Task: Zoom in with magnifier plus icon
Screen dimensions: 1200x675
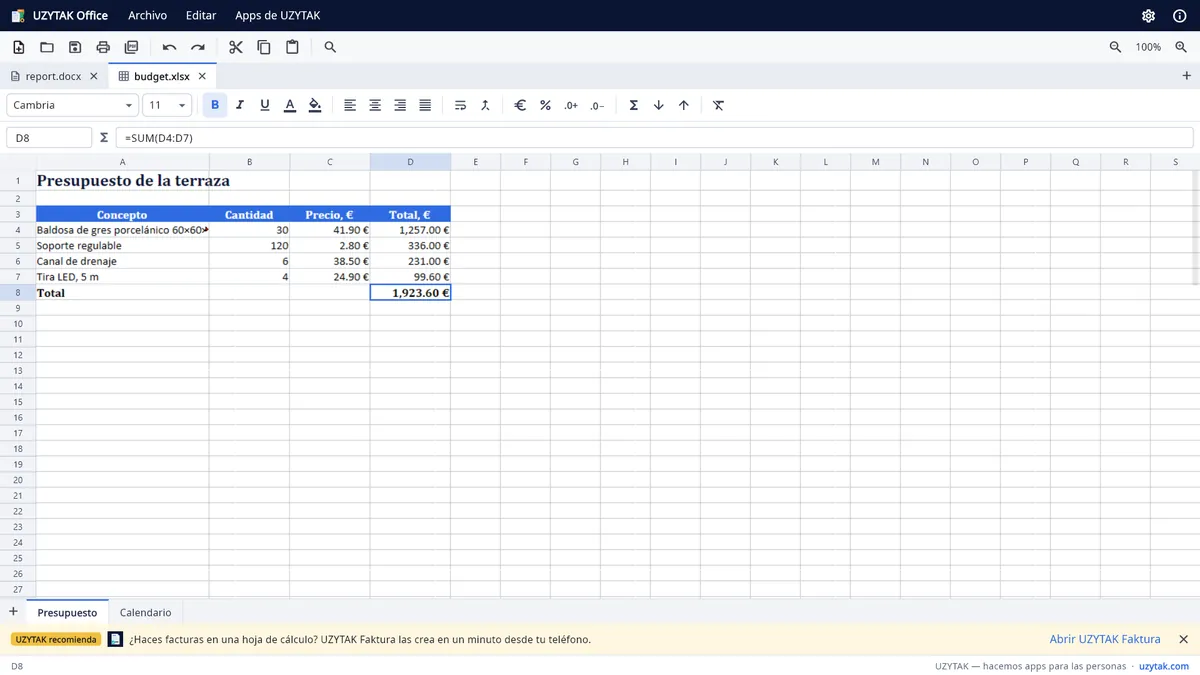Action: (1182, 47)
